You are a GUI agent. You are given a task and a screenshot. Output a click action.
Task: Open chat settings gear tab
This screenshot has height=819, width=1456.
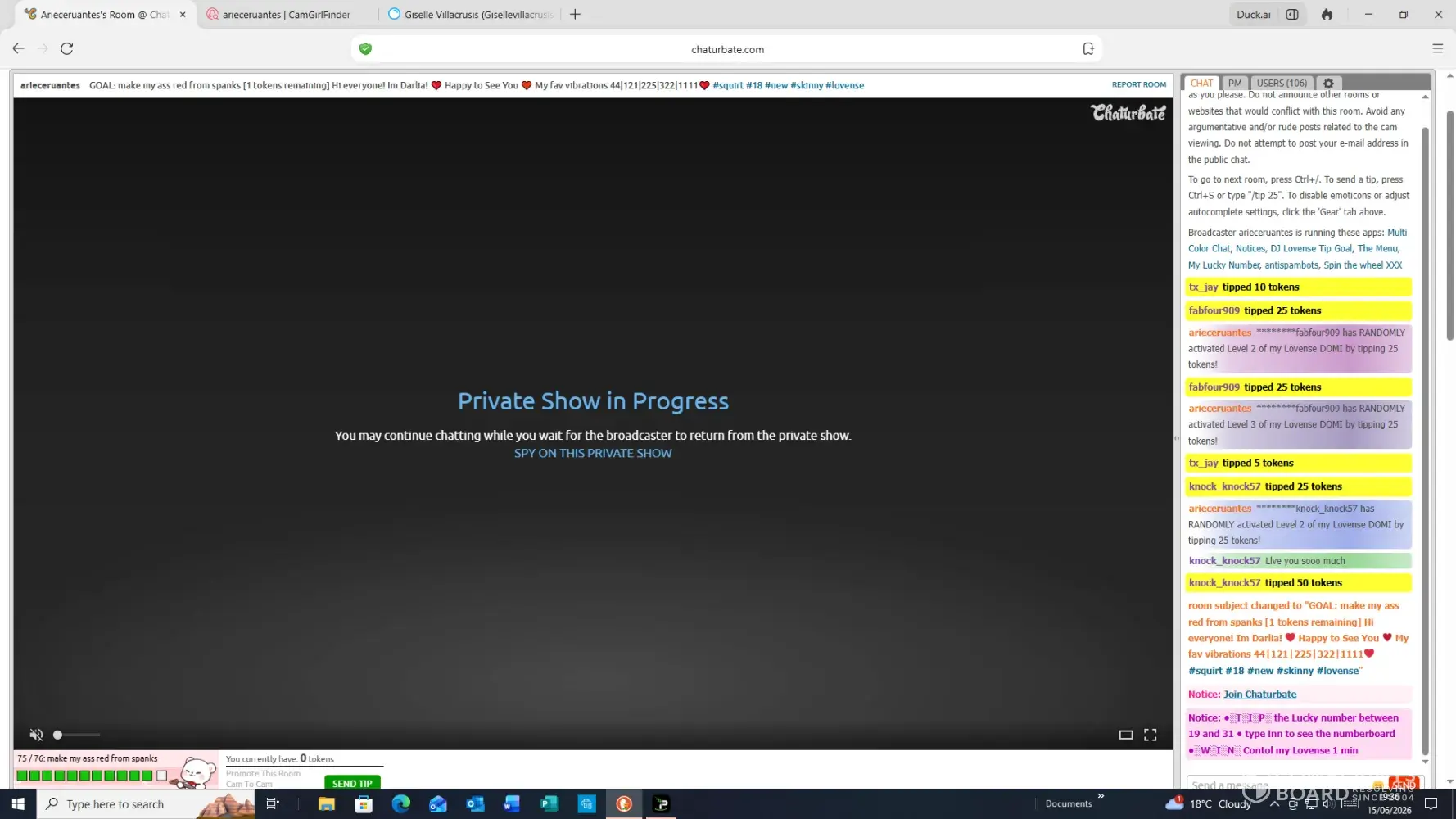(x=1328, y=83)
